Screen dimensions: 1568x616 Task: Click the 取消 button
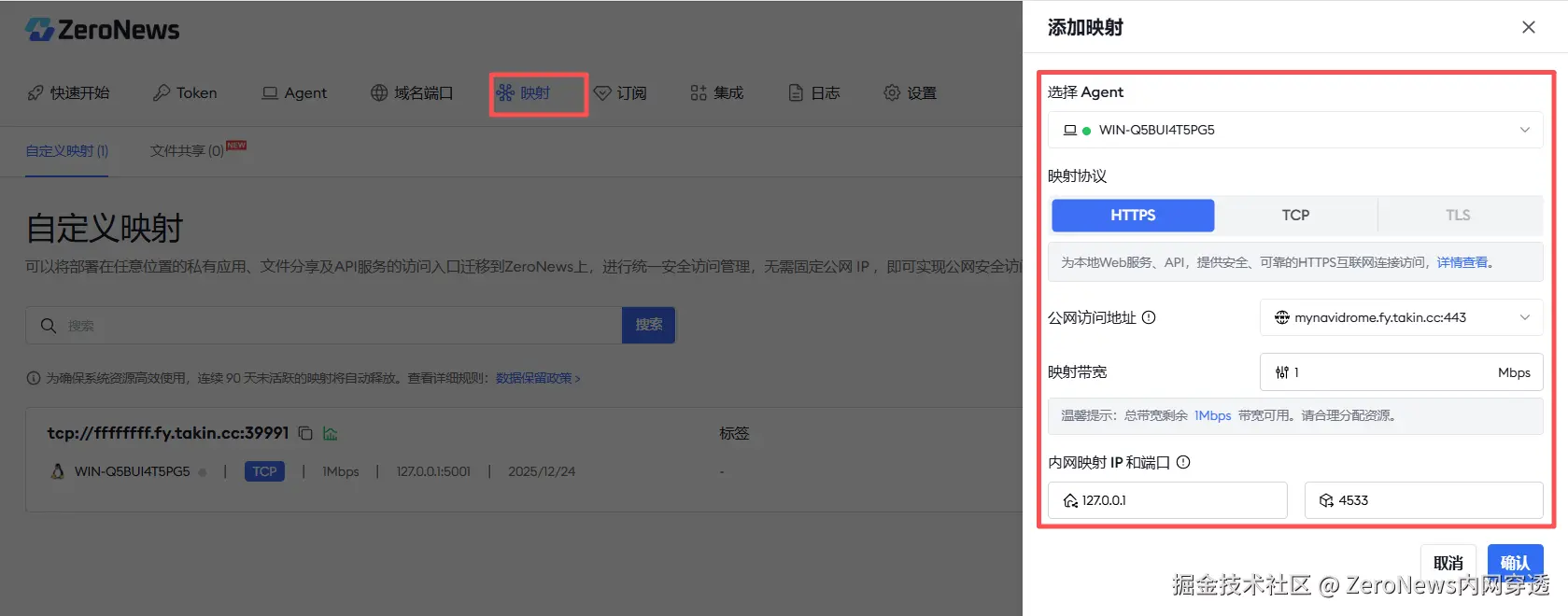coord(1448,563)
